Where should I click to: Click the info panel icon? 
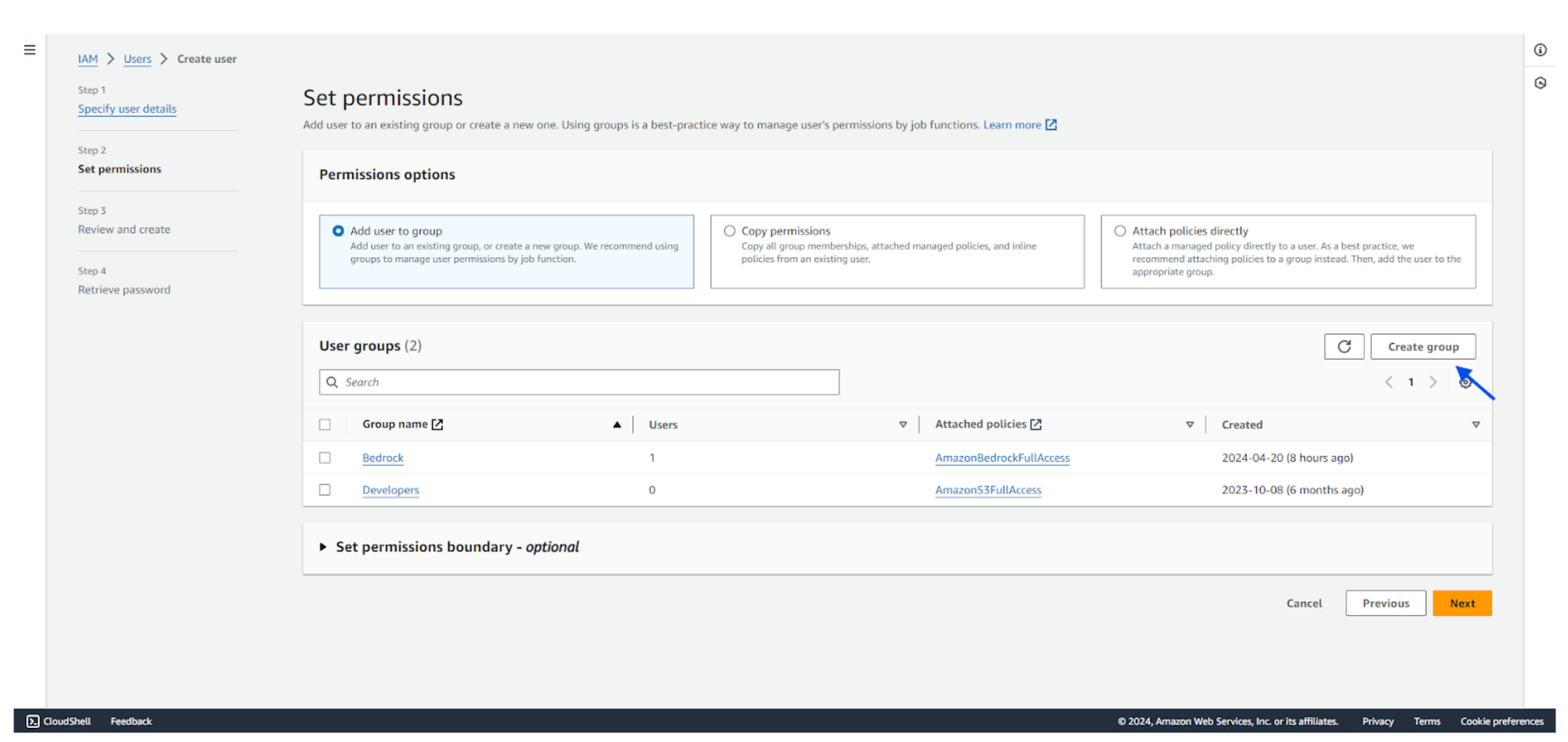(x=1540, y=50)
